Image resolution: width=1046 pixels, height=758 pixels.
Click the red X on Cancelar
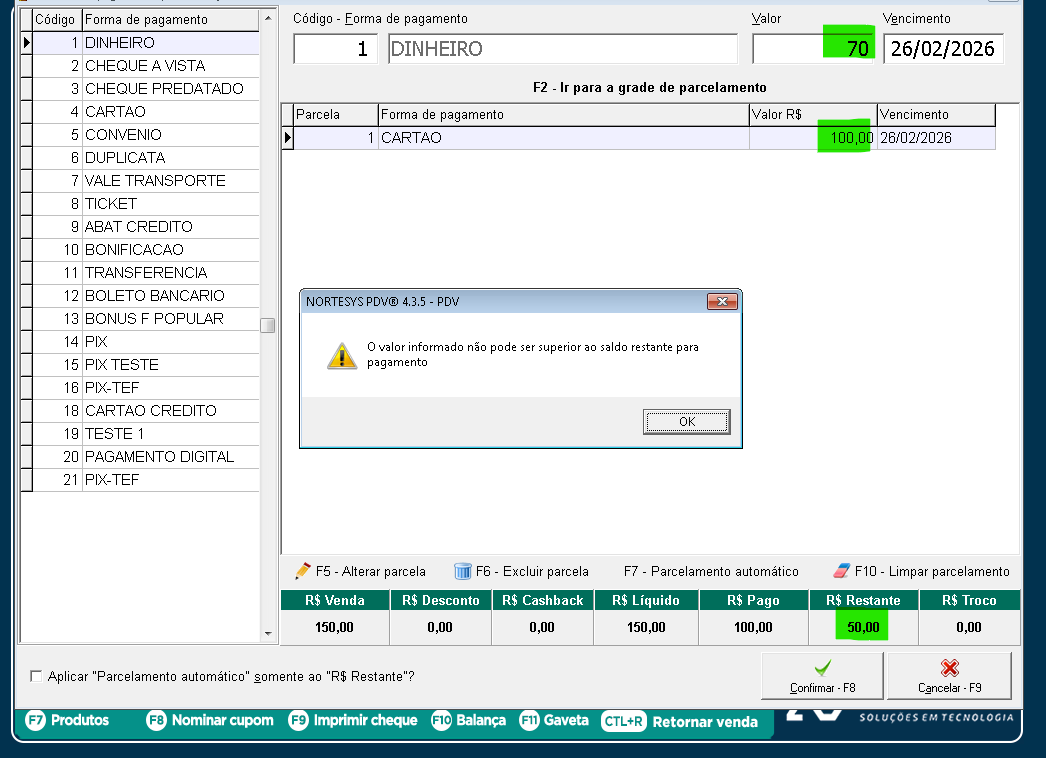point(949,668)
